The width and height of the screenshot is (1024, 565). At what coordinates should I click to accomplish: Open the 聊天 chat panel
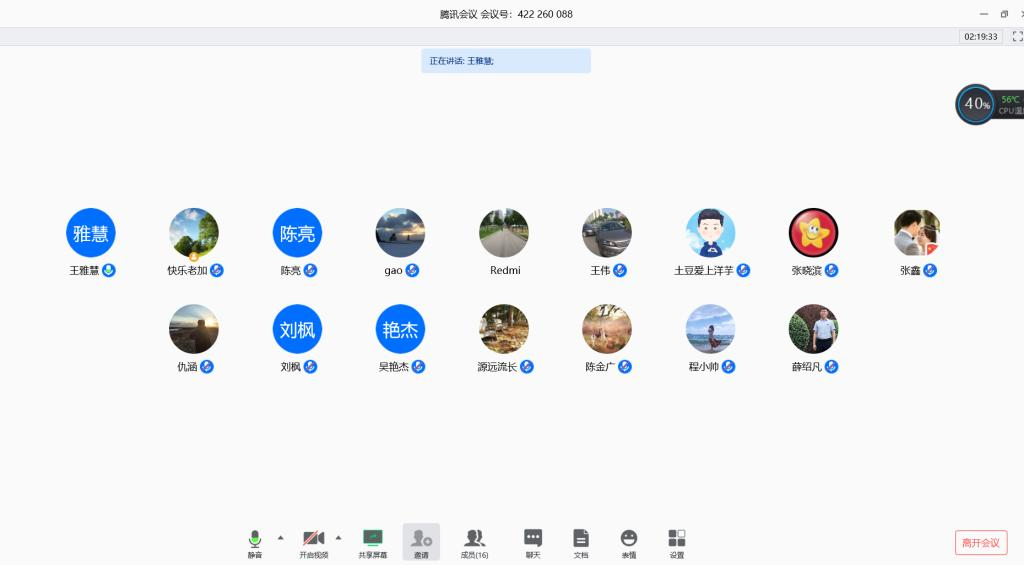pyautogui.click(x=533, y=541)
